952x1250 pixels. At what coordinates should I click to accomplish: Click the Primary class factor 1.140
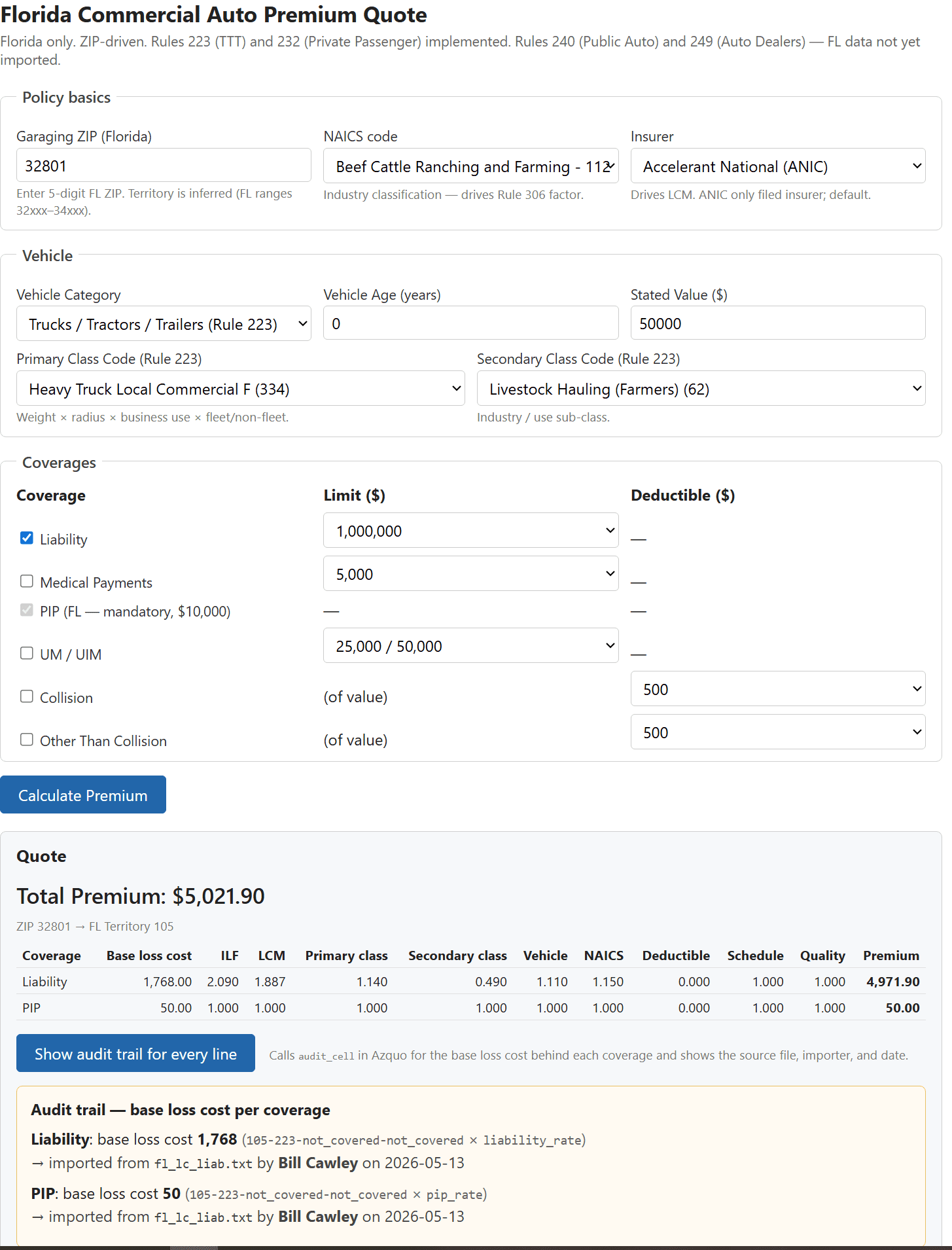click(372, 982)
